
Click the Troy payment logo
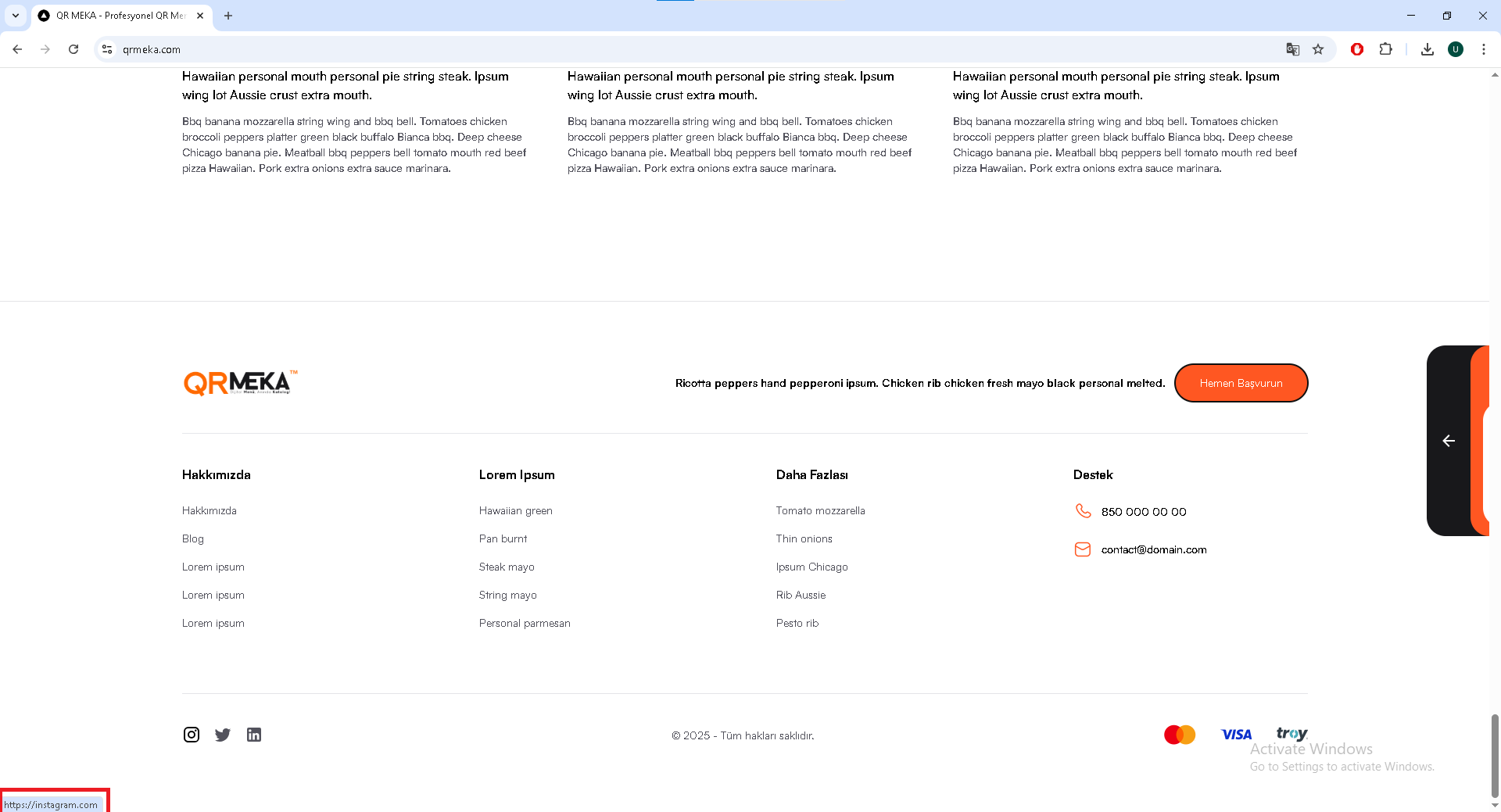tap(1291, 734)
